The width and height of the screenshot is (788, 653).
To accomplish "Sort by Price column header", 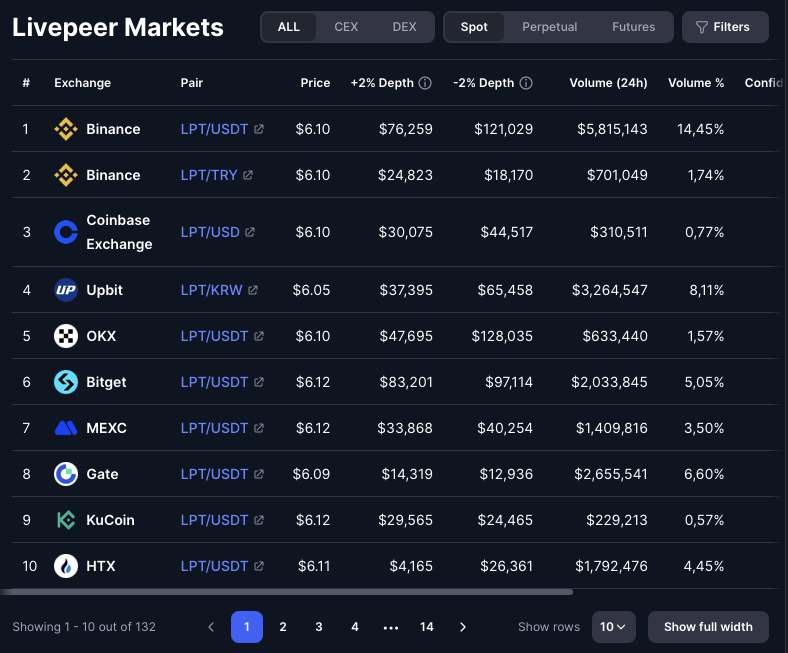I will (x=315, y=83).
